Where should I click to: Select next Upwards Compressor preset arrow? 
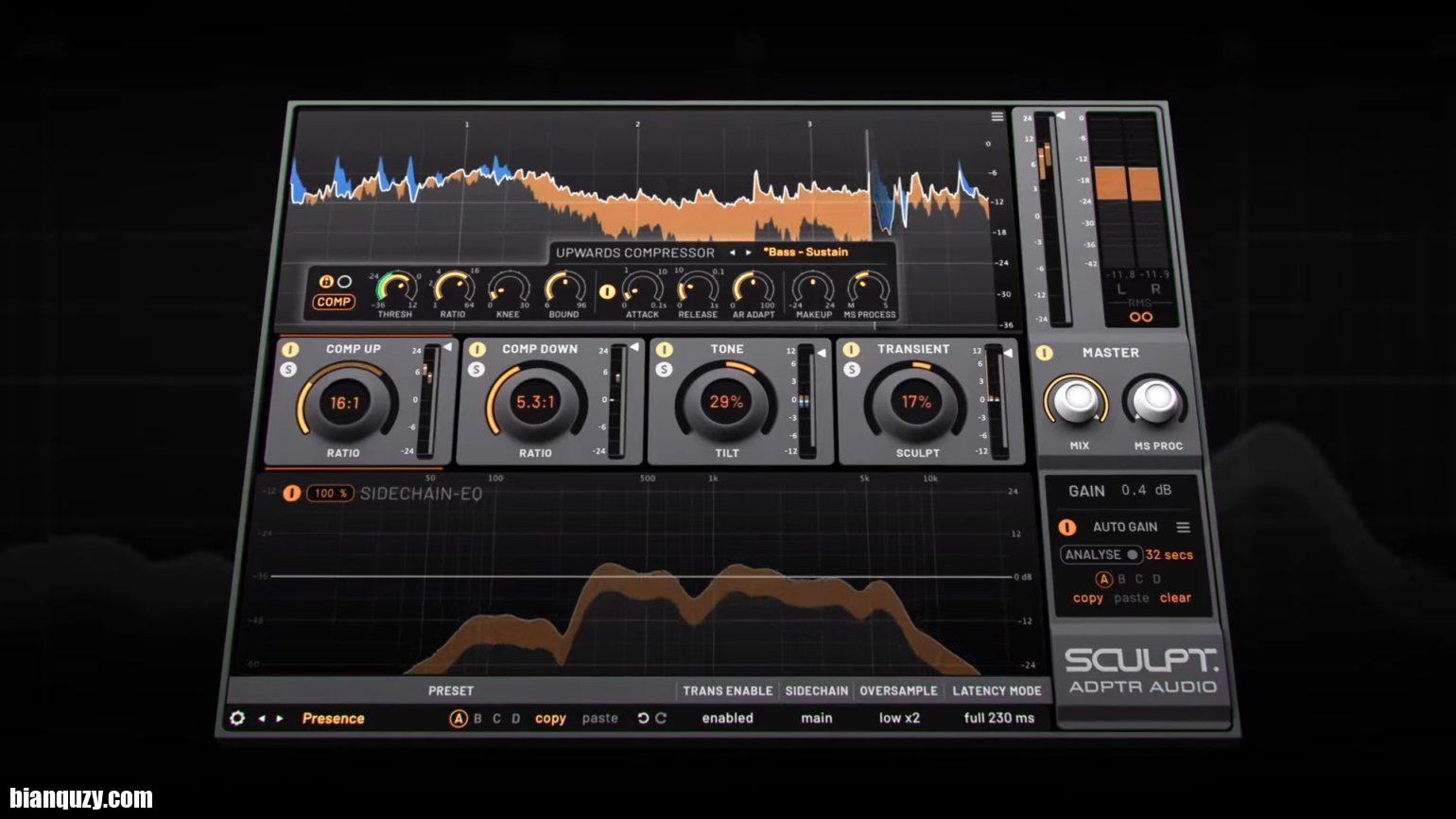[748, 253]
